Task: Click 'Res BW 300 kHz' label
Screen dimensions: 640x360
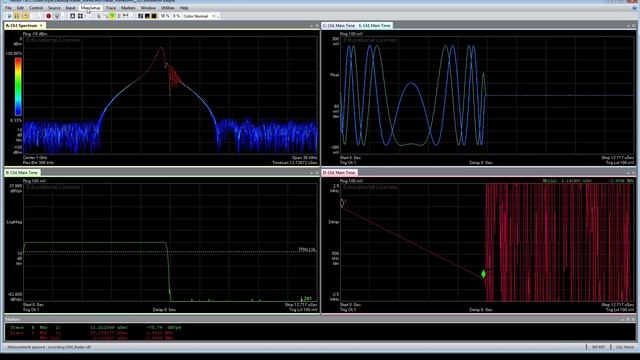Action: point(38,162)
